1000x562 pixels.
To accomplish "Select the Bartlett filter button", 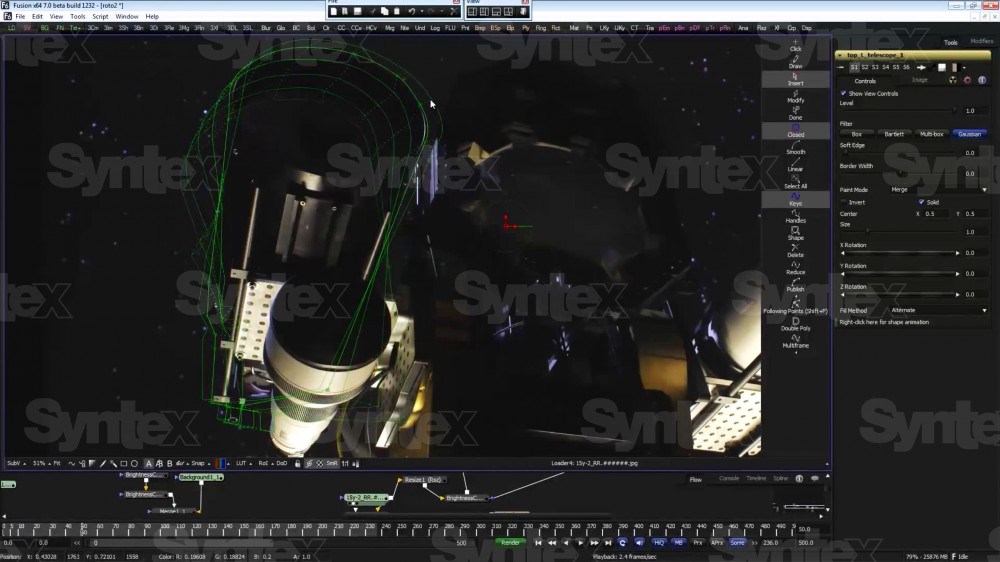I will pyautogui.click(x=893, y=134).
